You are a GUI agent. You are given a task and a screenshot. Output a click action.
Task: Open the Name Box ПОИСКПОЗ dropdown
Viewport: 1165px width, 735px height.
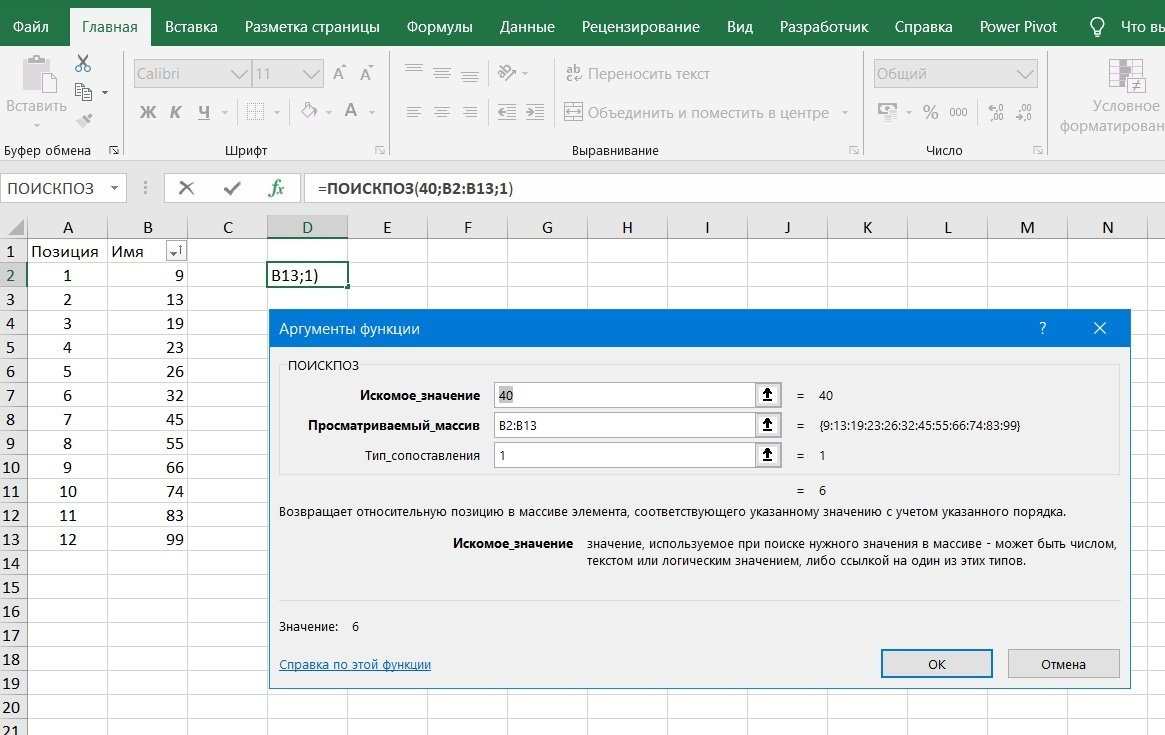[x=115, y=188]
